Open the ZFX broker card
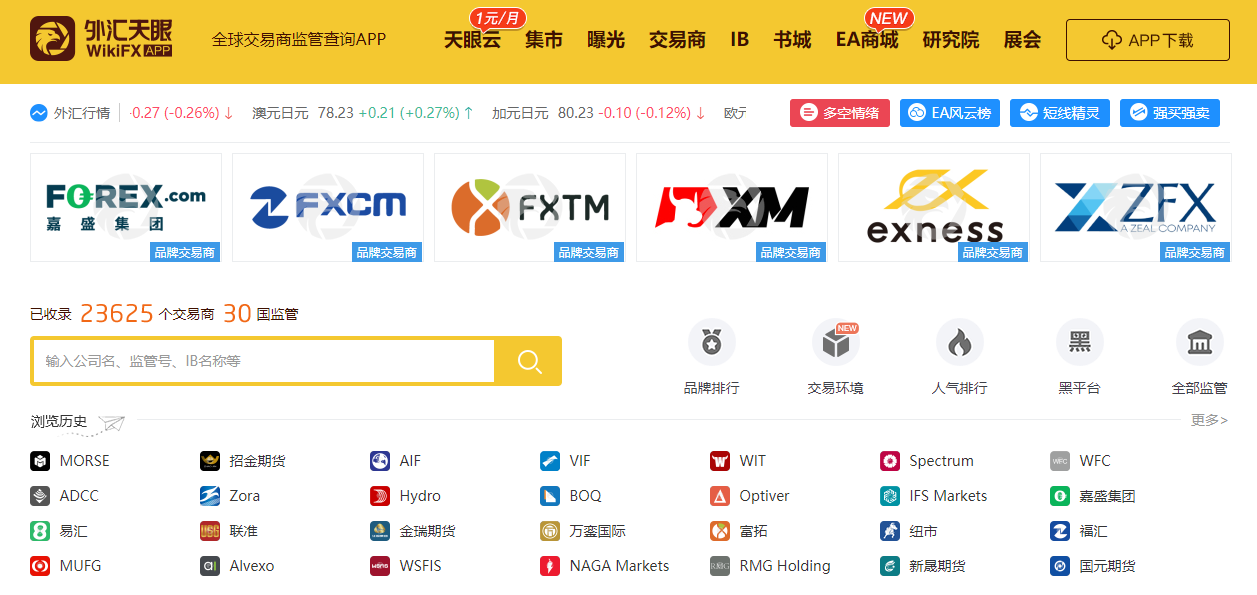 (x=1136, y=207)
